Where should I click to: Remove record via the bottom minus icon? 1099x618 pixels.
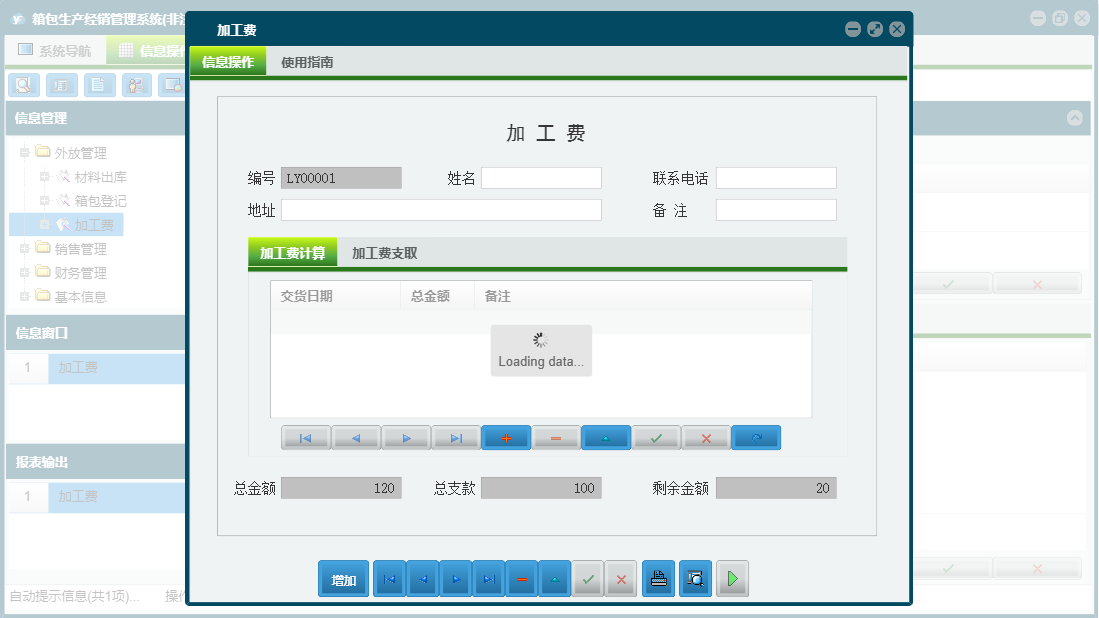(x=521, y=578)
